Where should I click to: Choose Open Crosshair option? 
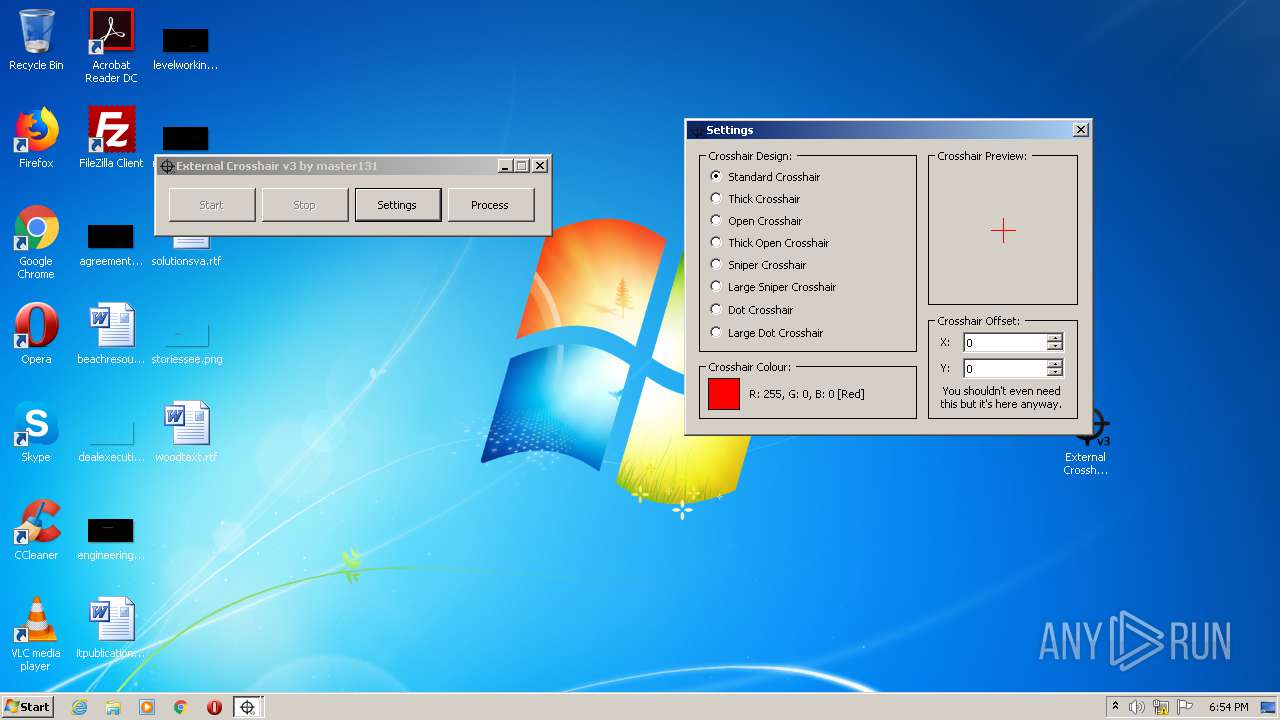(757, 220)
